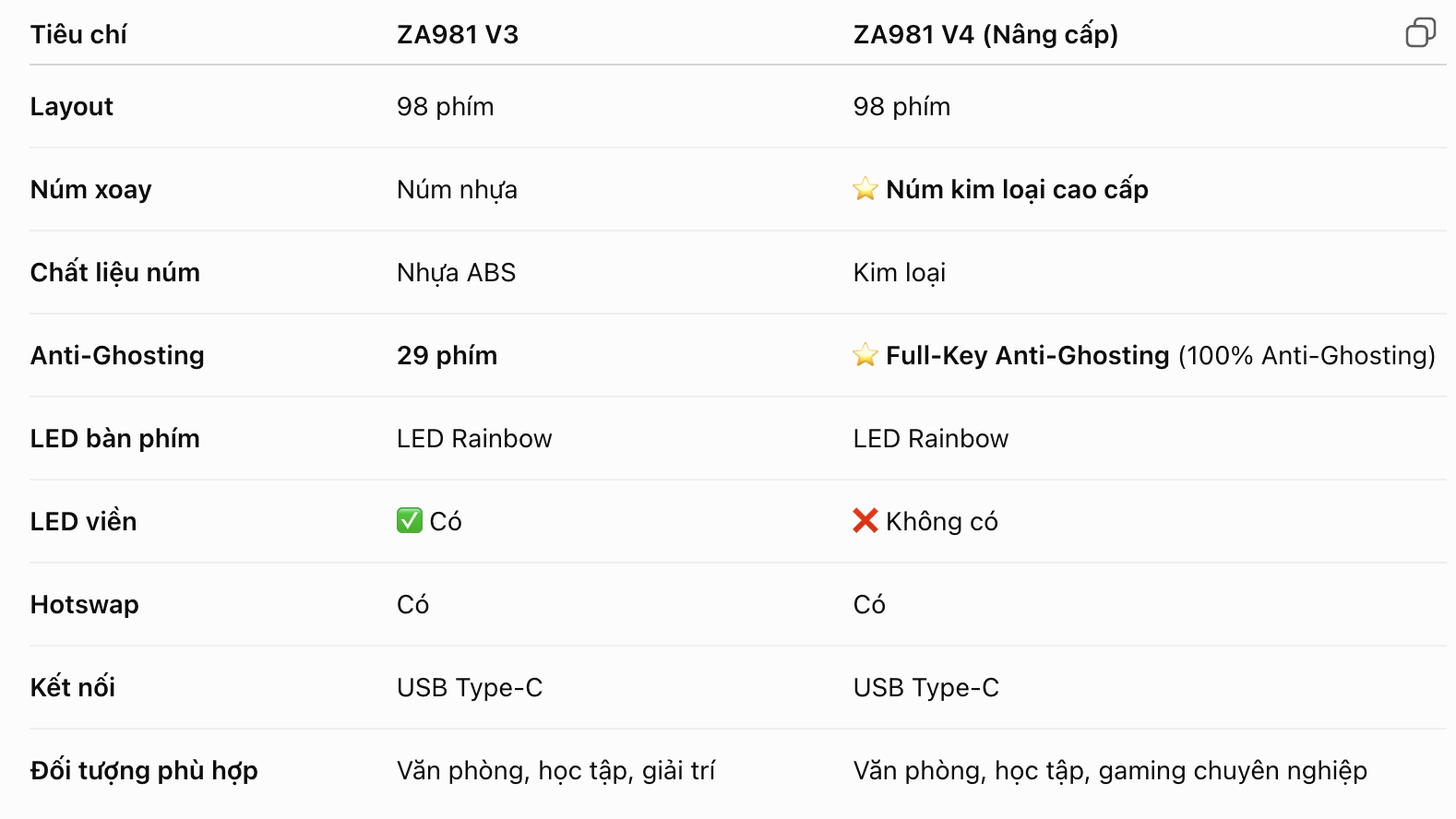Select the ZA981 V4 (Nâng cấp) header
This screenshot has height=819, width=1456.
click(x=985, y=35)
